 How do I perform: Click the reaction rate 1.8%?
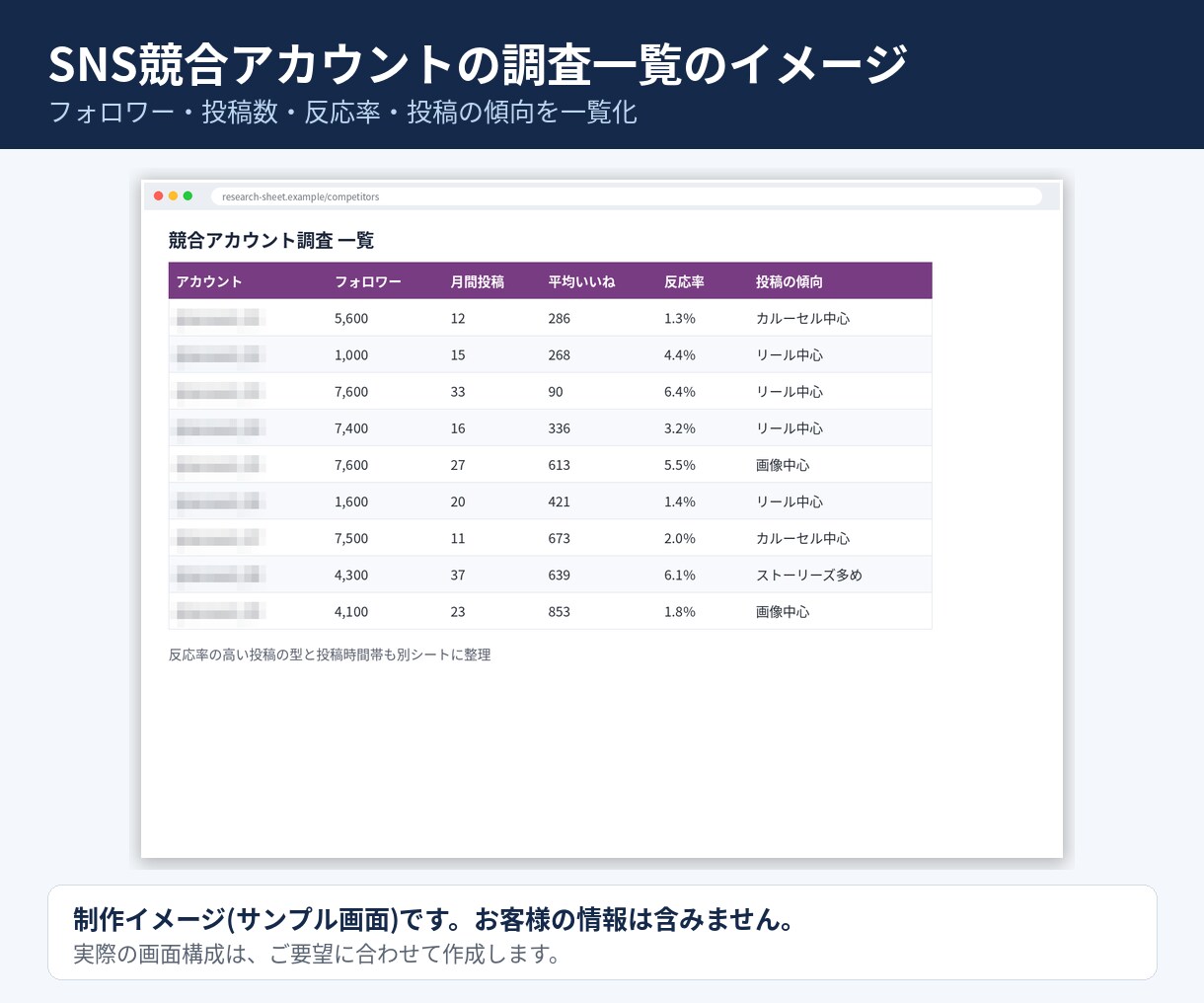pyautogui.click(x=680, y=612)
